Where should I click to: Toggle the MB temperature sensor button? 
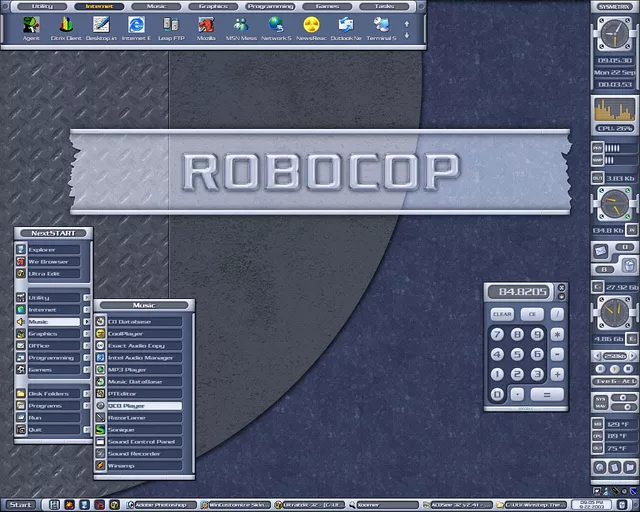coord(598,424)
